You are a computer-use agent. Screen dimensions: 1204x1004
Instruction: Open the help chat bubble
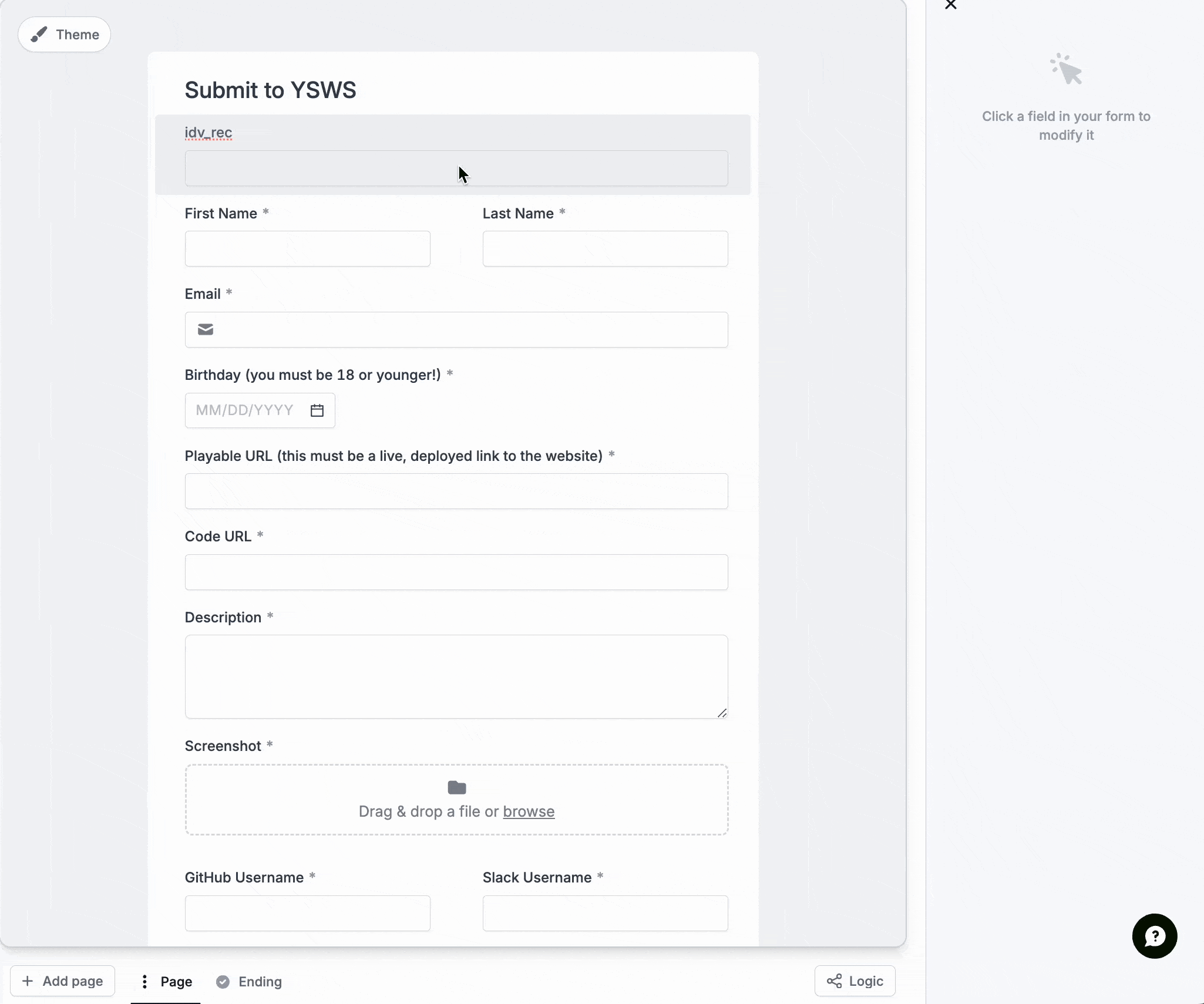(1154, 936)
